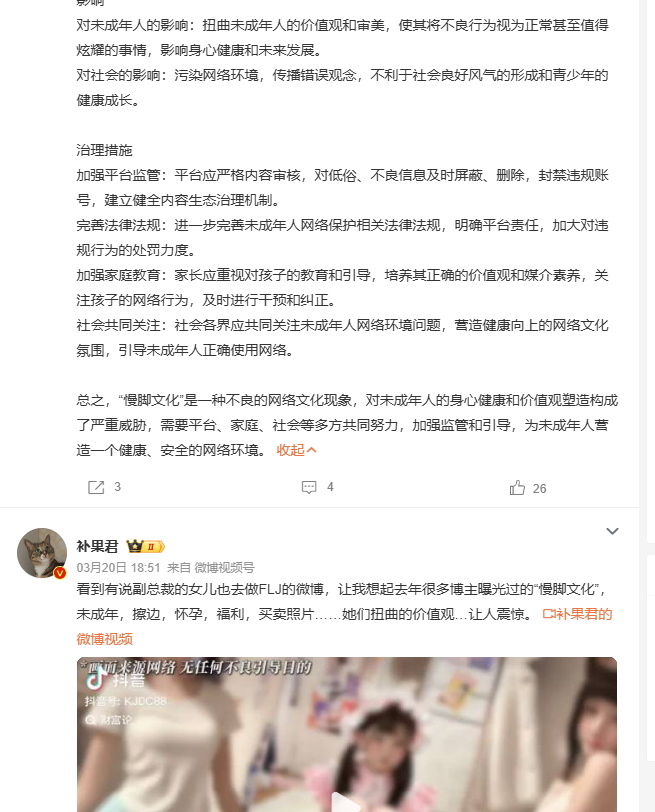The width and height of the screenshot is (655, 812).
Task: Click the Douyin logo on the video
Action: click(x=96, y=678)
